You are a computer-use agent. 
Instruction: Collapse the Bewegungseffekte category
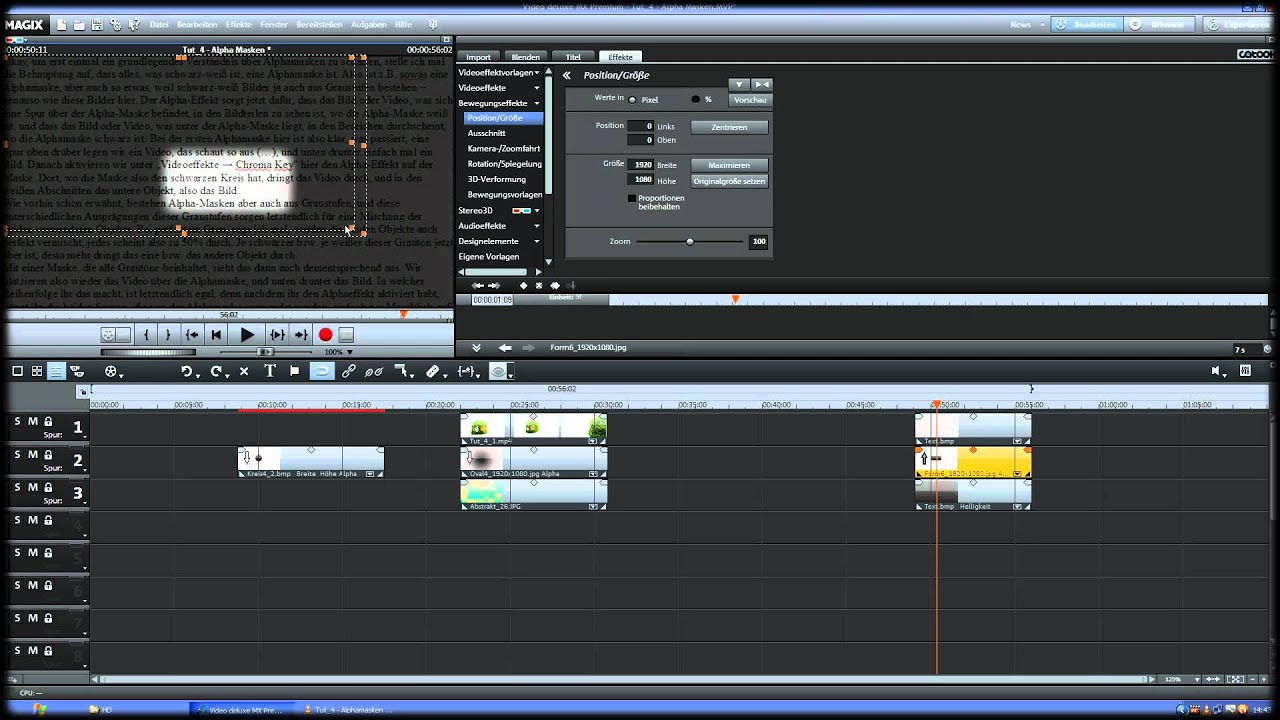(536, 103)
